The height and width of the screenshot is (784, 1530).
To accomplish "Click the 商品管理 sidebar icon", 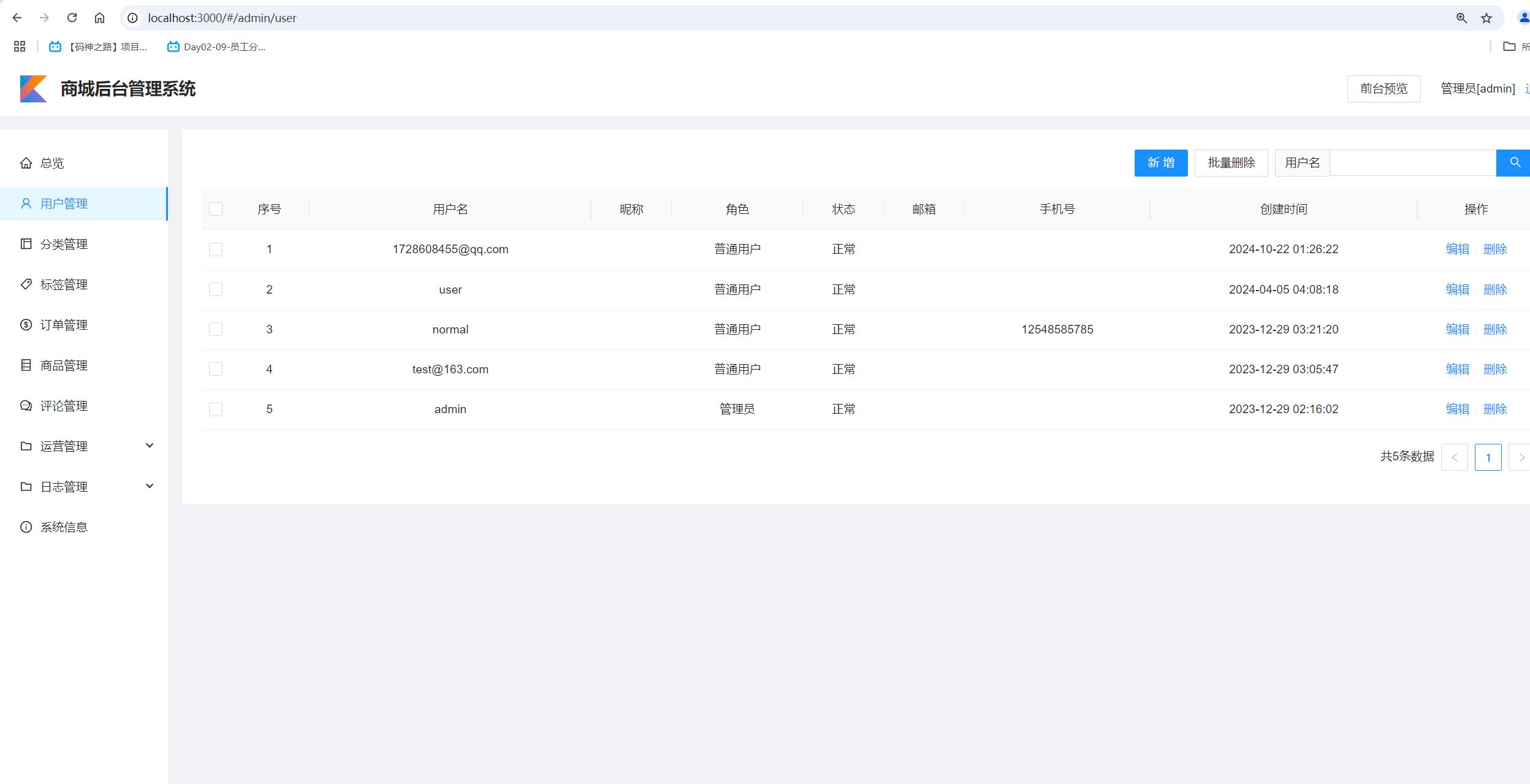I will (26, 365).
